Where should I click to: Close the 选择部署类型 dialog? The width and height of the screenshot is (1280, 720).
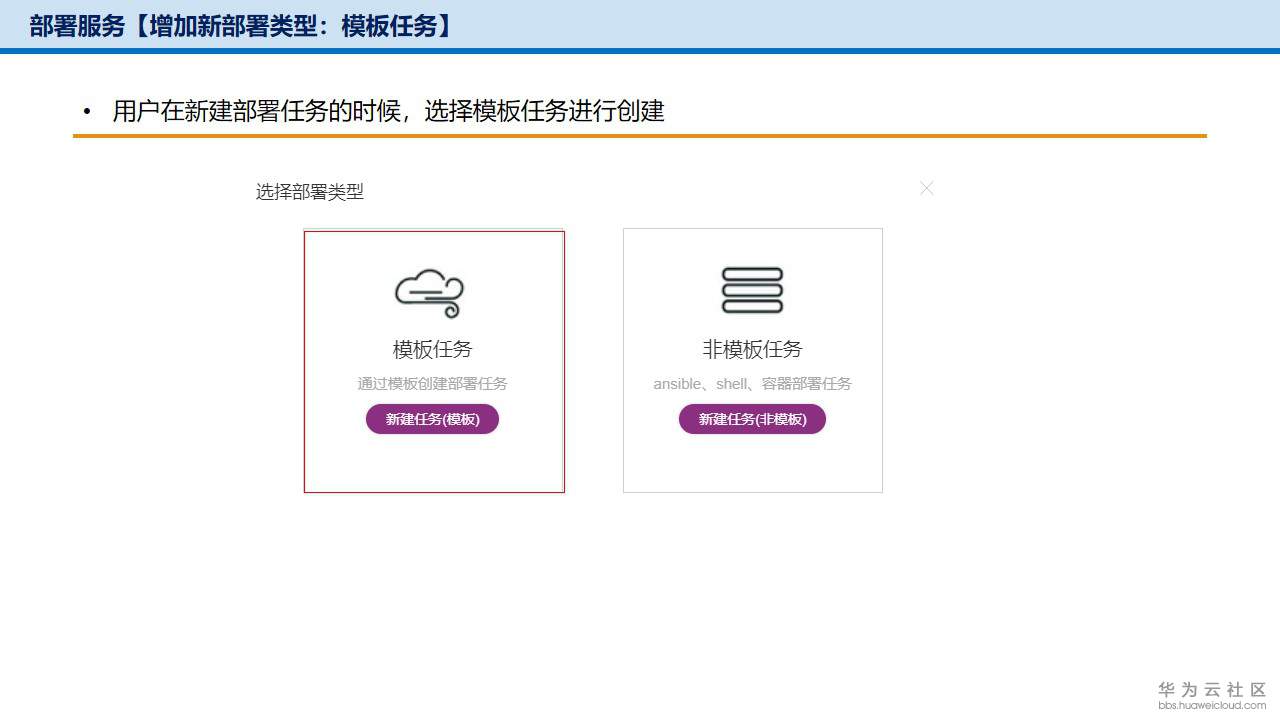pyautogui.click(x=927, y=188)
